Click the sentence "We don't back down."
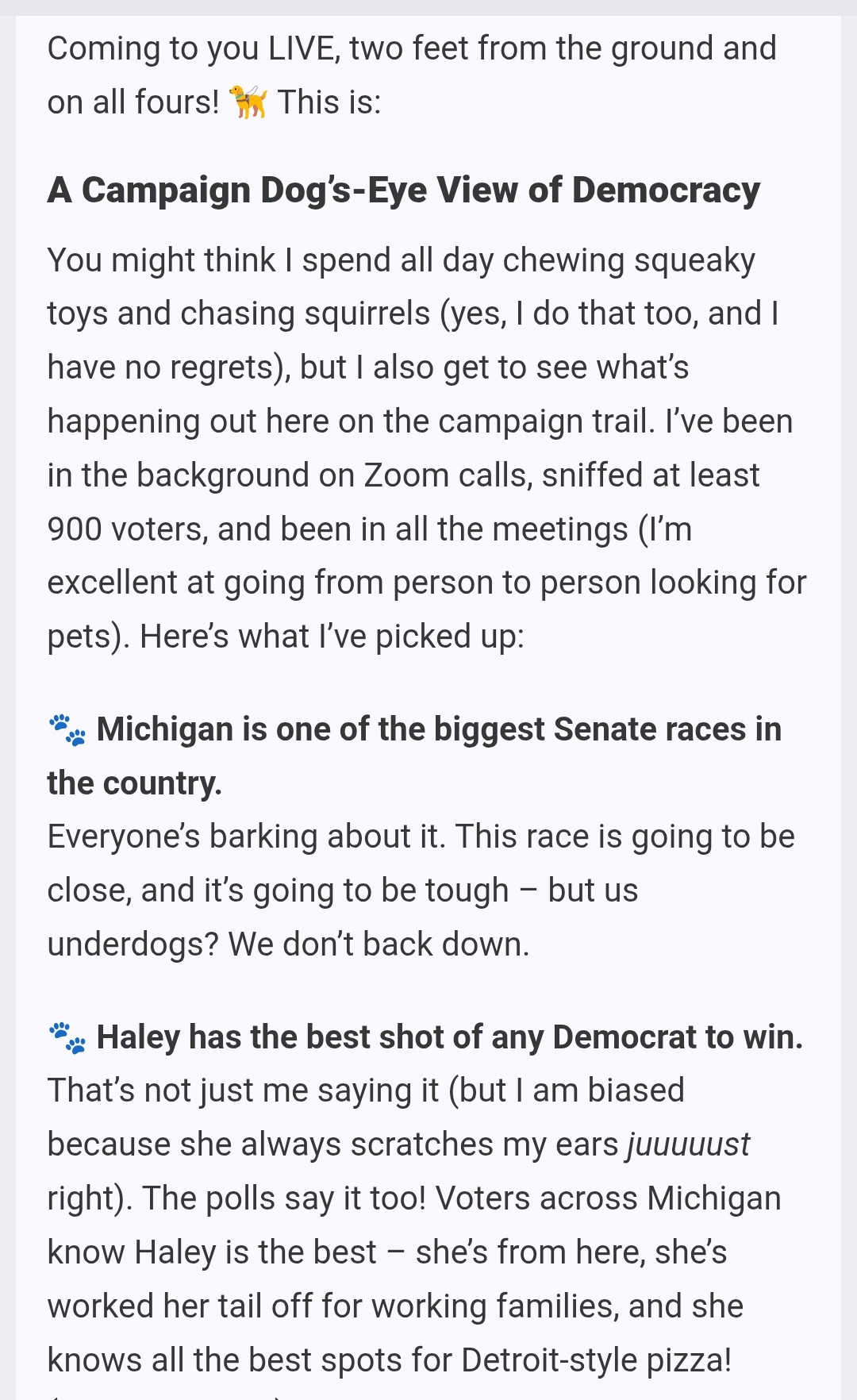The width and height of the screenshot is (857, 1400). (379, 944)
